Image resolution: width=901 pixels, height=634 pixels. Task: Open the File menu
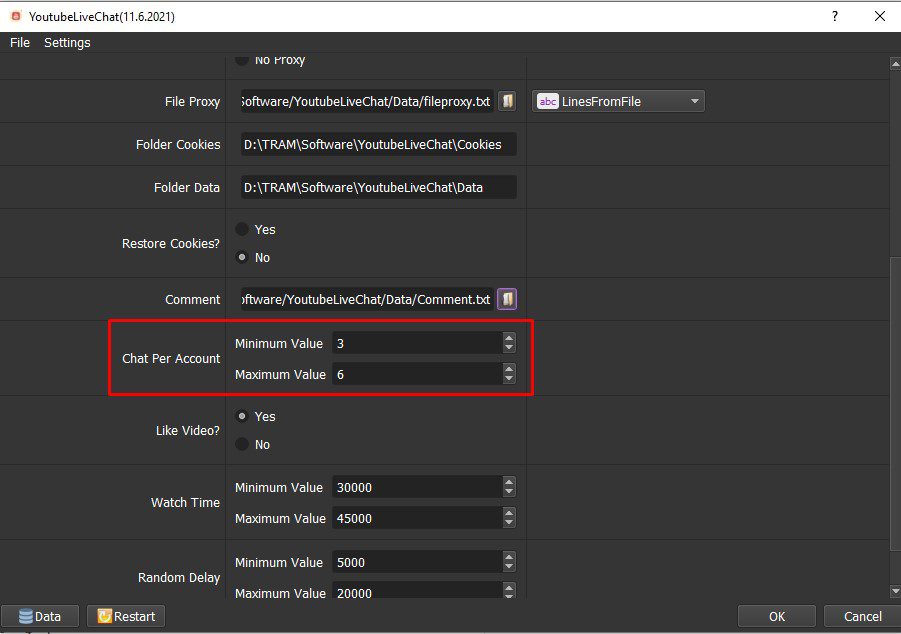[x=20, y=43]
